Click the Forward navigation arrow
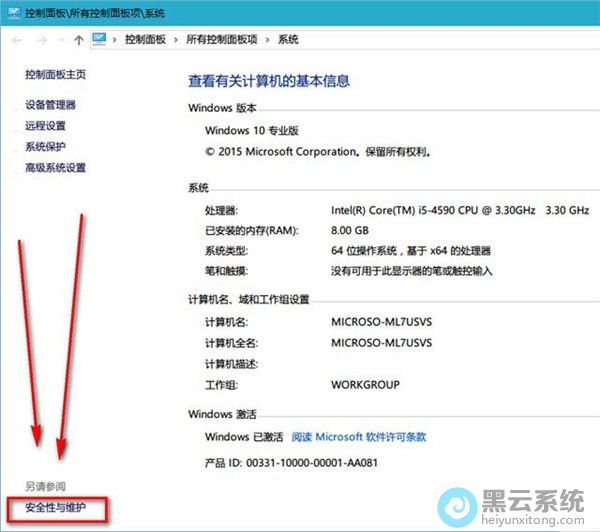Screen dimensions: 600x532 [x=41, y=40]
